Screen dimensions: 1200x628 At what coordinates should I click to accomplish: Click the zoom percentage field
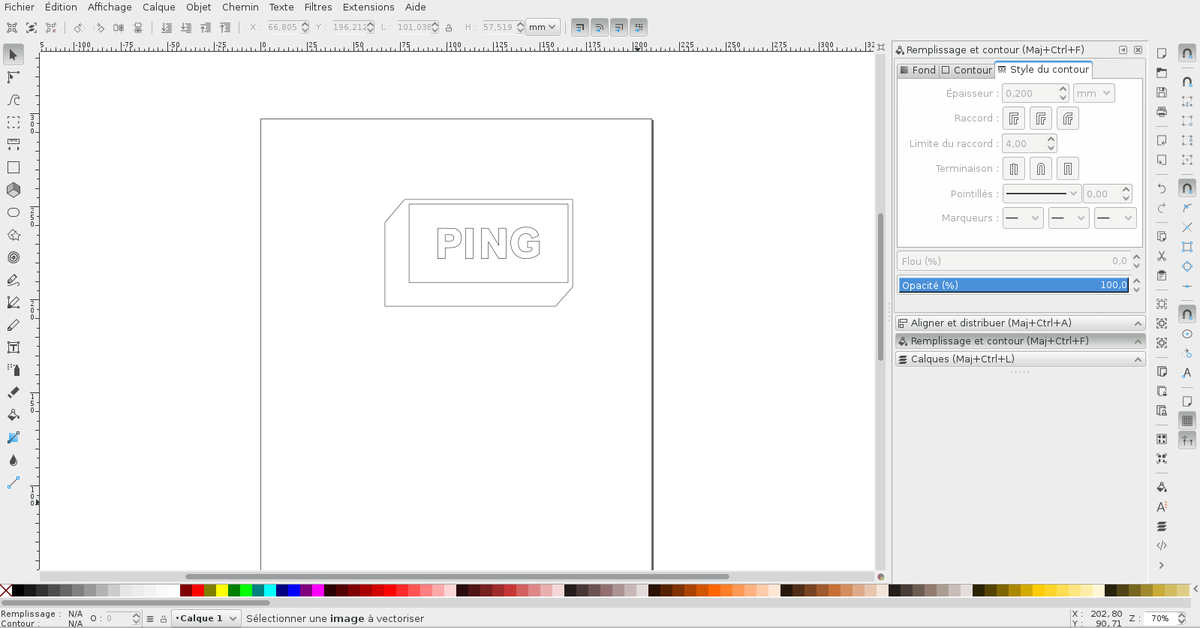pos(1160,619)
